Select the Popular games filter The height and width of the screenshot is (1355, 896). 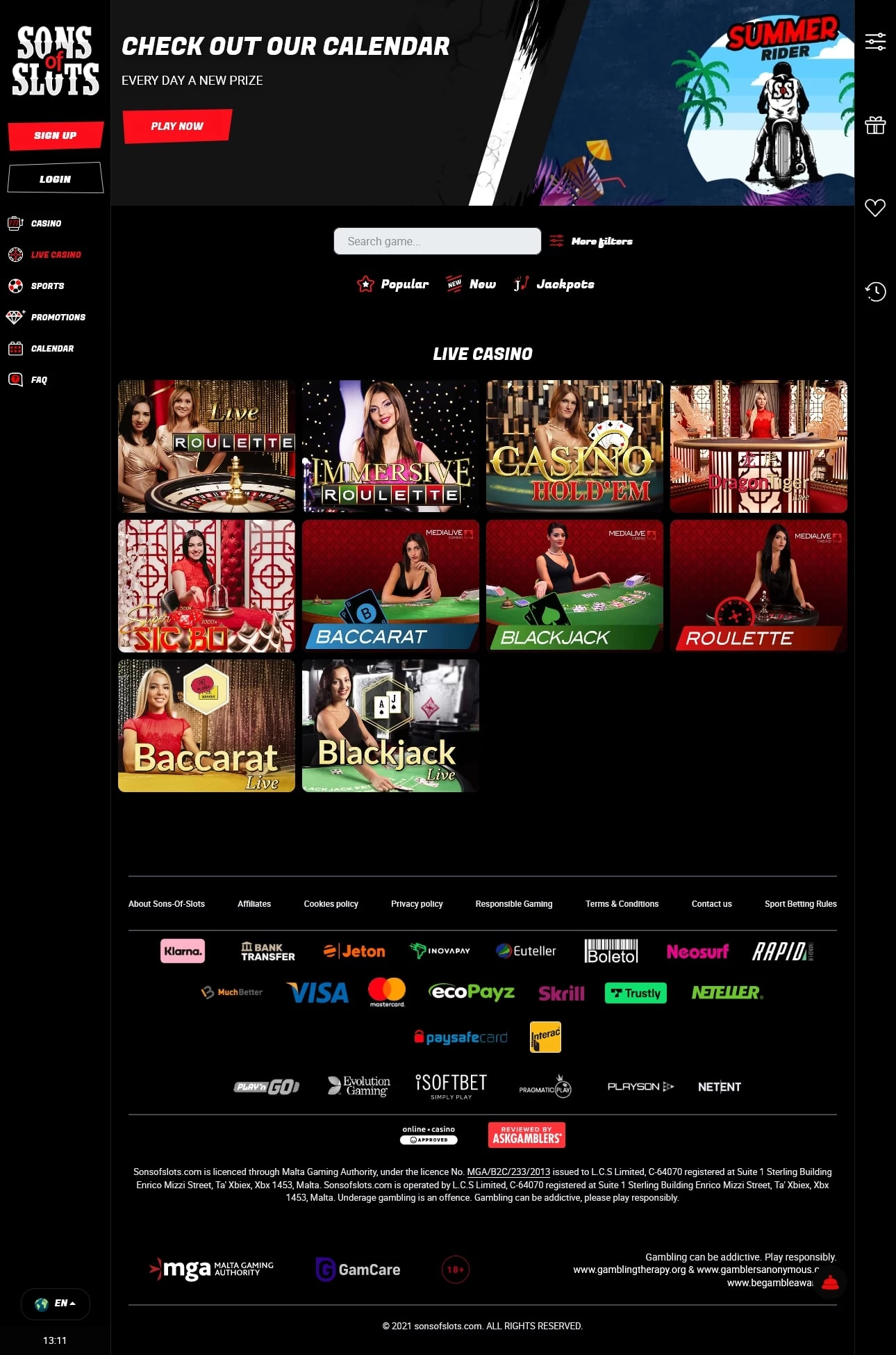pos(392,284)
